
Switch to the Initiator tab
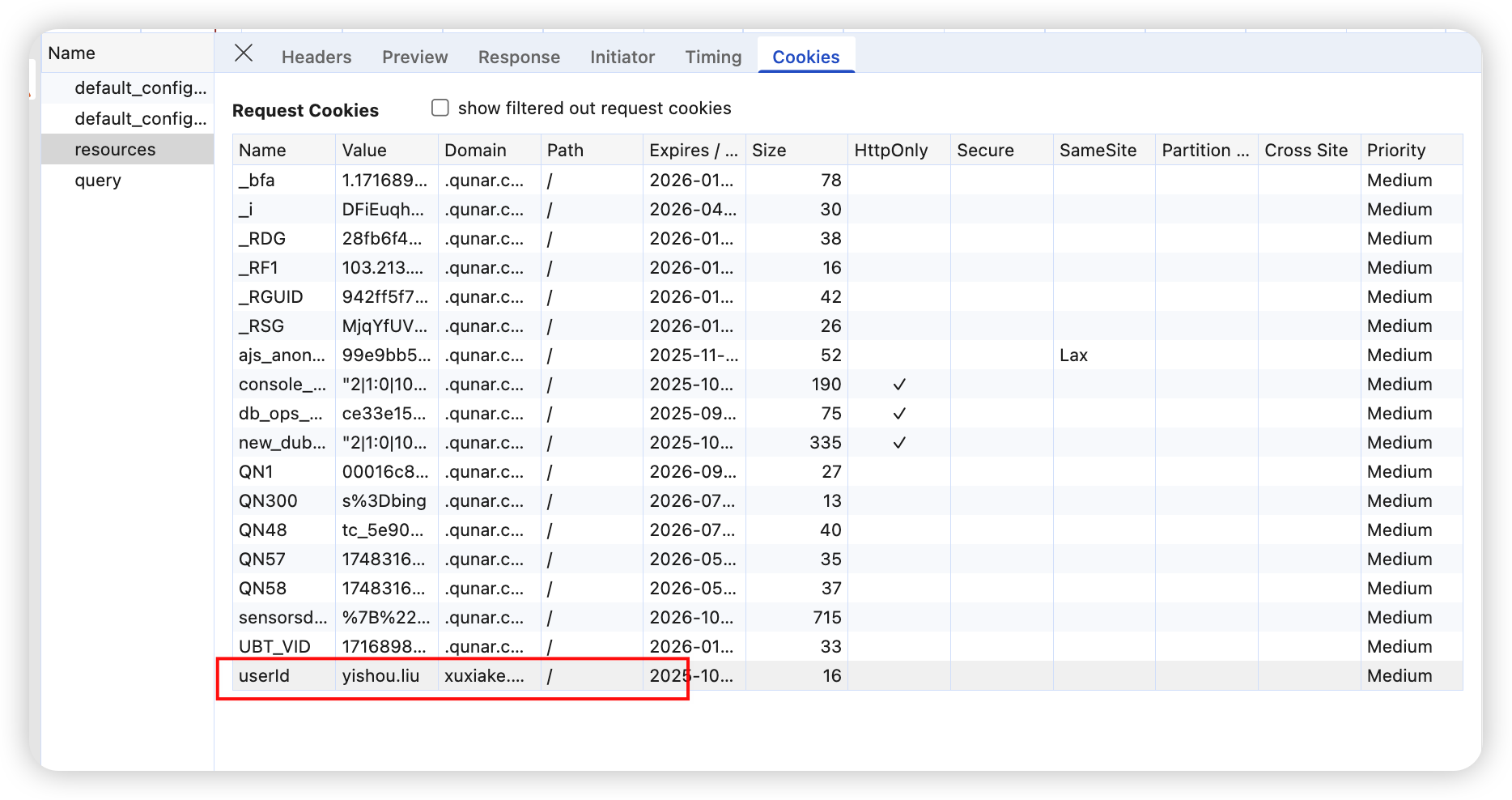click(x=622, y=57)
